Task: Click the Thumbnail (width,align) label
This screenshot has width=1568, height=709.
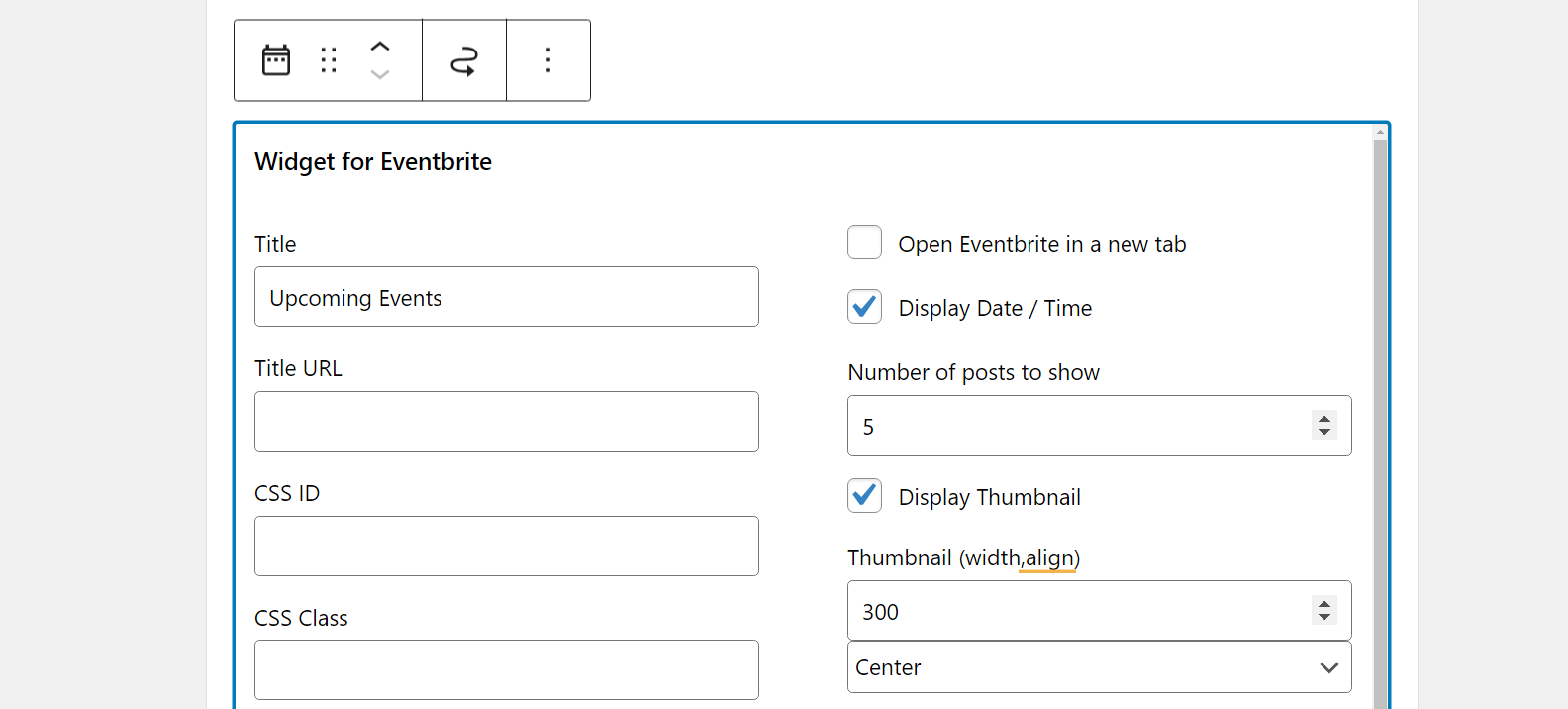Action: (x=964, y=558)
